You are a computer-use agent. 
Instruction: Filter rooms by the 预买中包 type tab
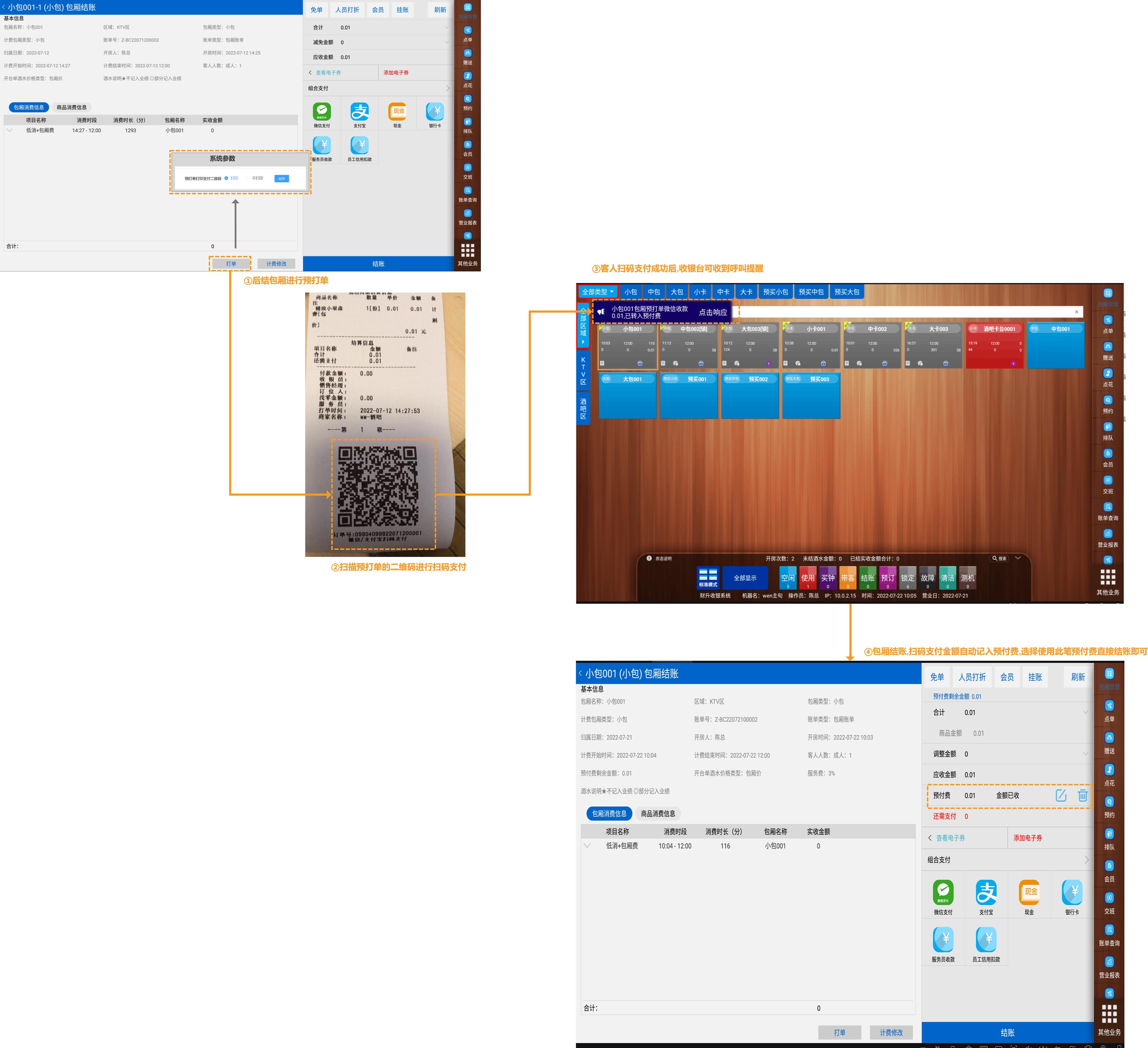click(x=811, y=291)
